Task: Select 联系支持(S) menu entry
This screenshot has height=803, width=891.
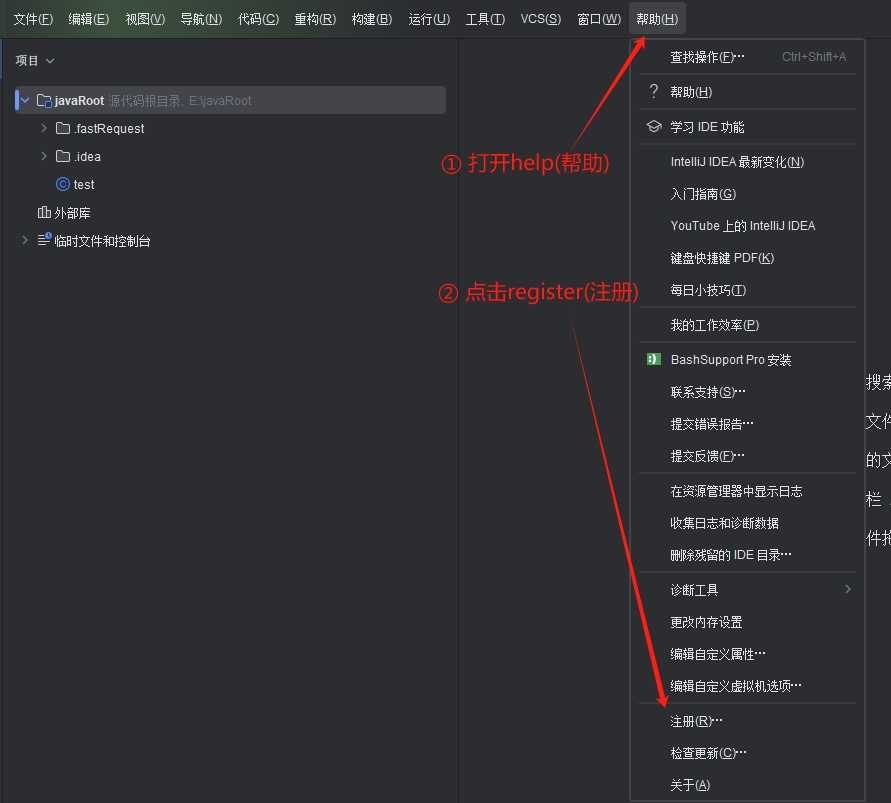Action: (747, 392)
